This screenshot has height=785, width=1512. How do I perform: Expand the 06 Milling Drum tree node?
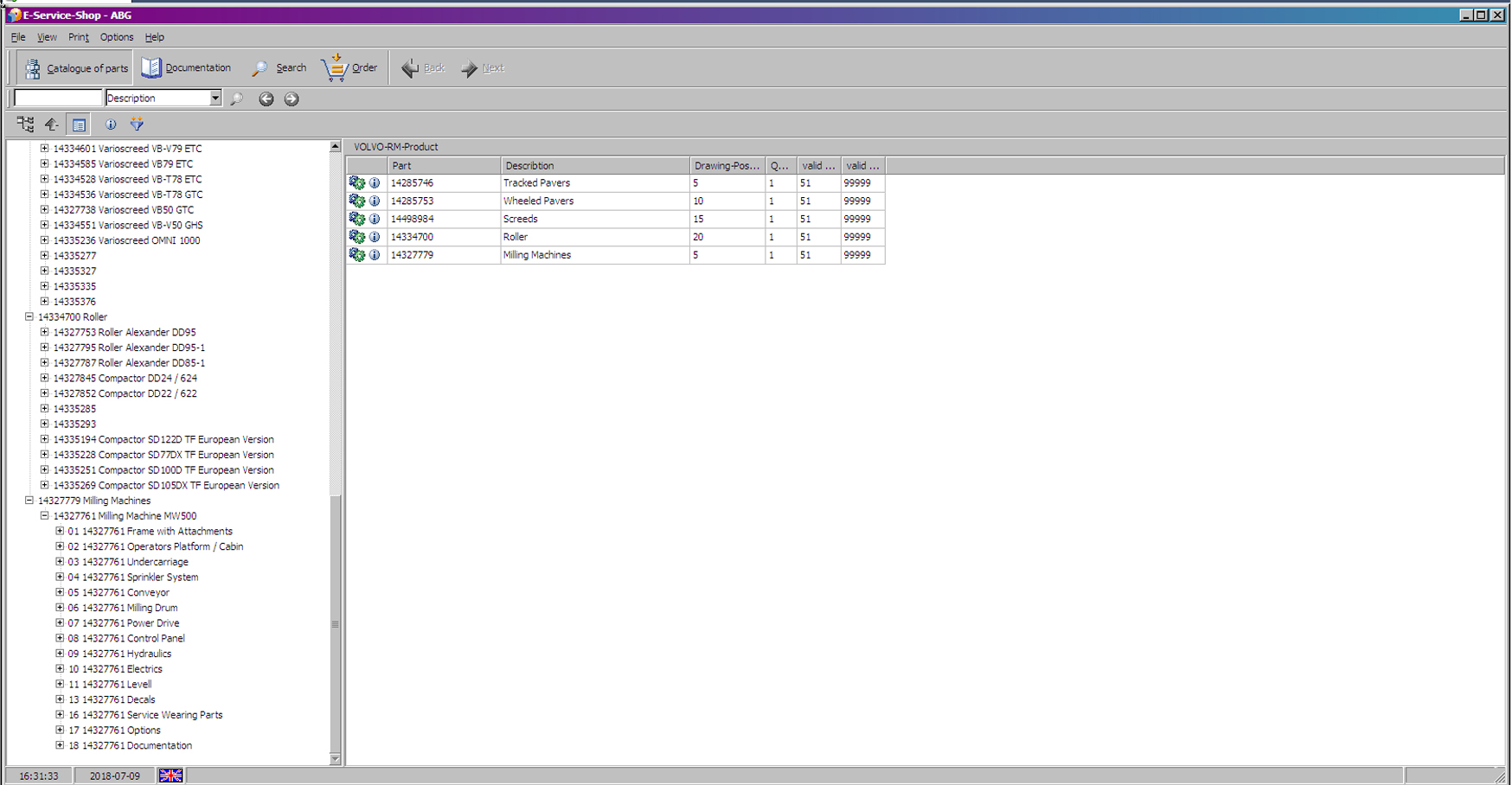pyautogui.click(x=60, y=608)
